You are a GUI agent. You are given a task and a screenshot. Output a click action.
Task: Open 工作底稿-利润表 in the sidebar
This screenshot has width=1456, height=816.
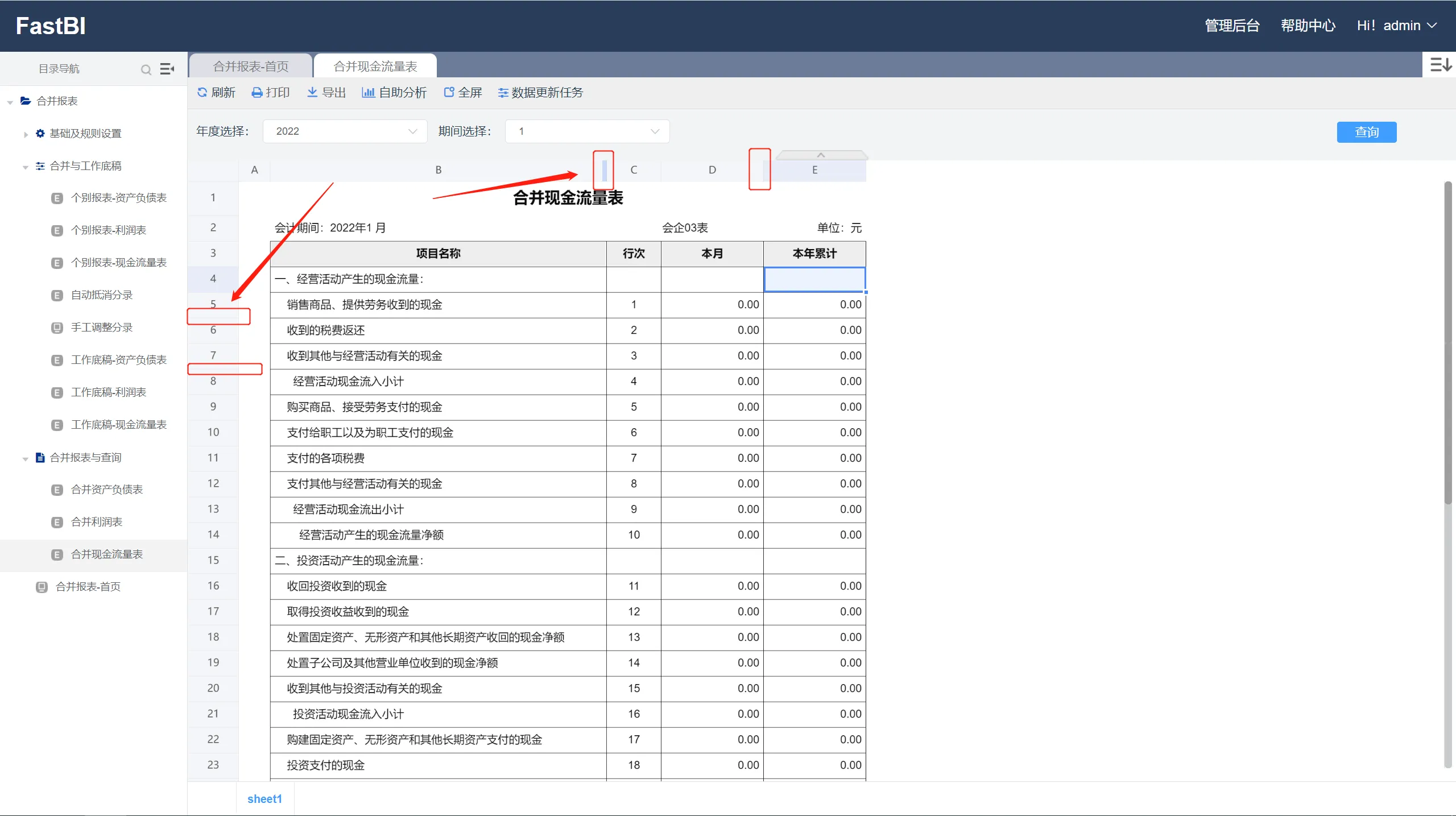109,392
